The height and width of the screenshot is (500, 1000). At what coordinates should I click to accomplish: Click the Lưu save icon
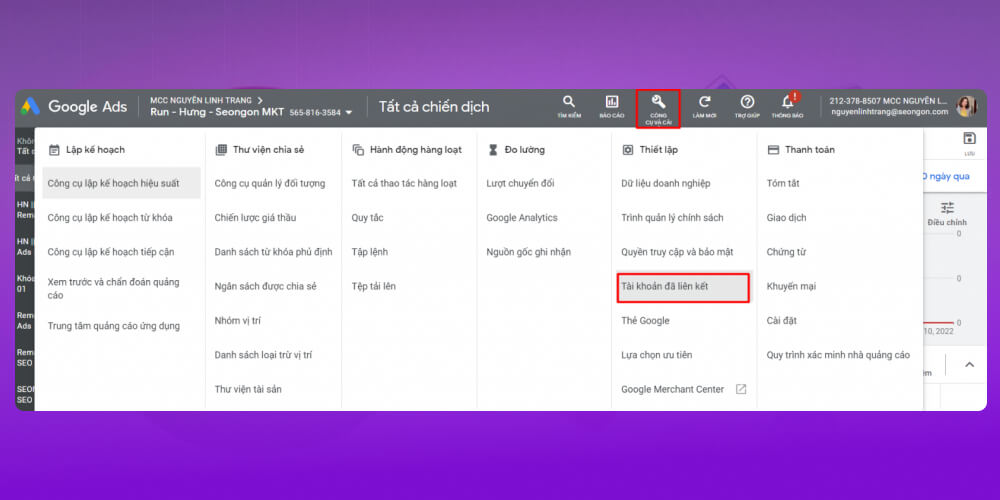click(x=968, y=140)
